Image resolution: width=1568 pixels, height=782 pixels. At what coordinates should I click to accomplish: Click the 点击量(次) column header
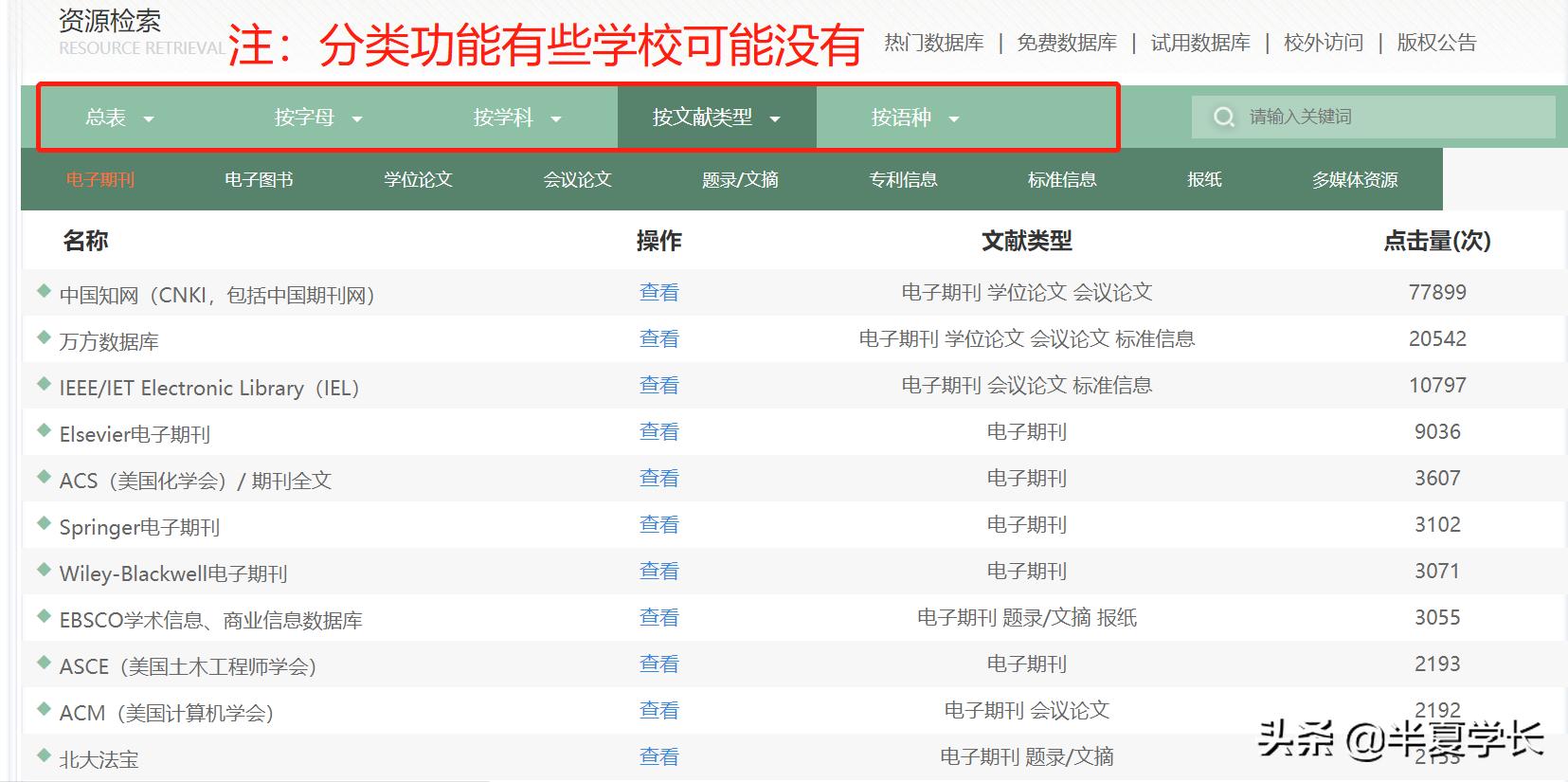(1437, 241)
